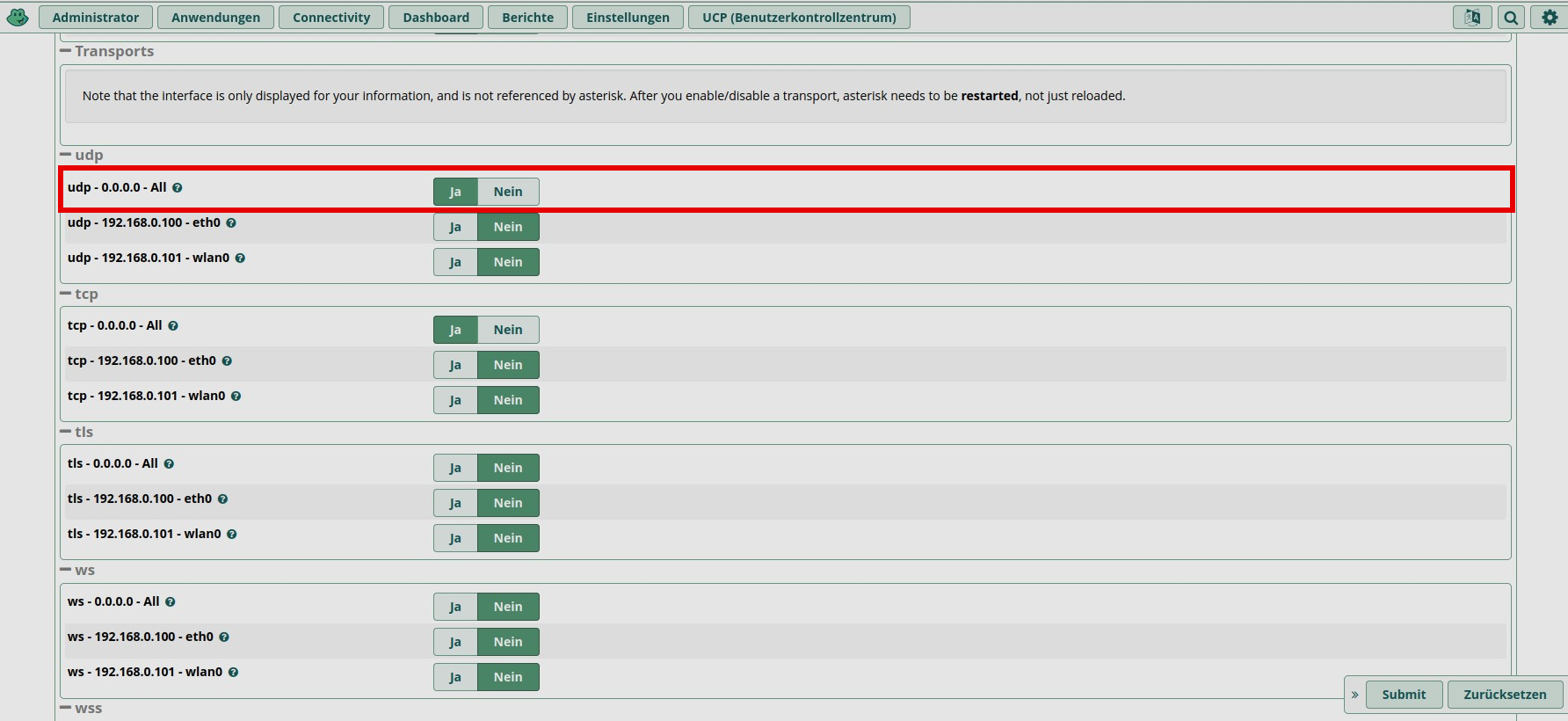Open the Connectivity menu

pos(331,18)
